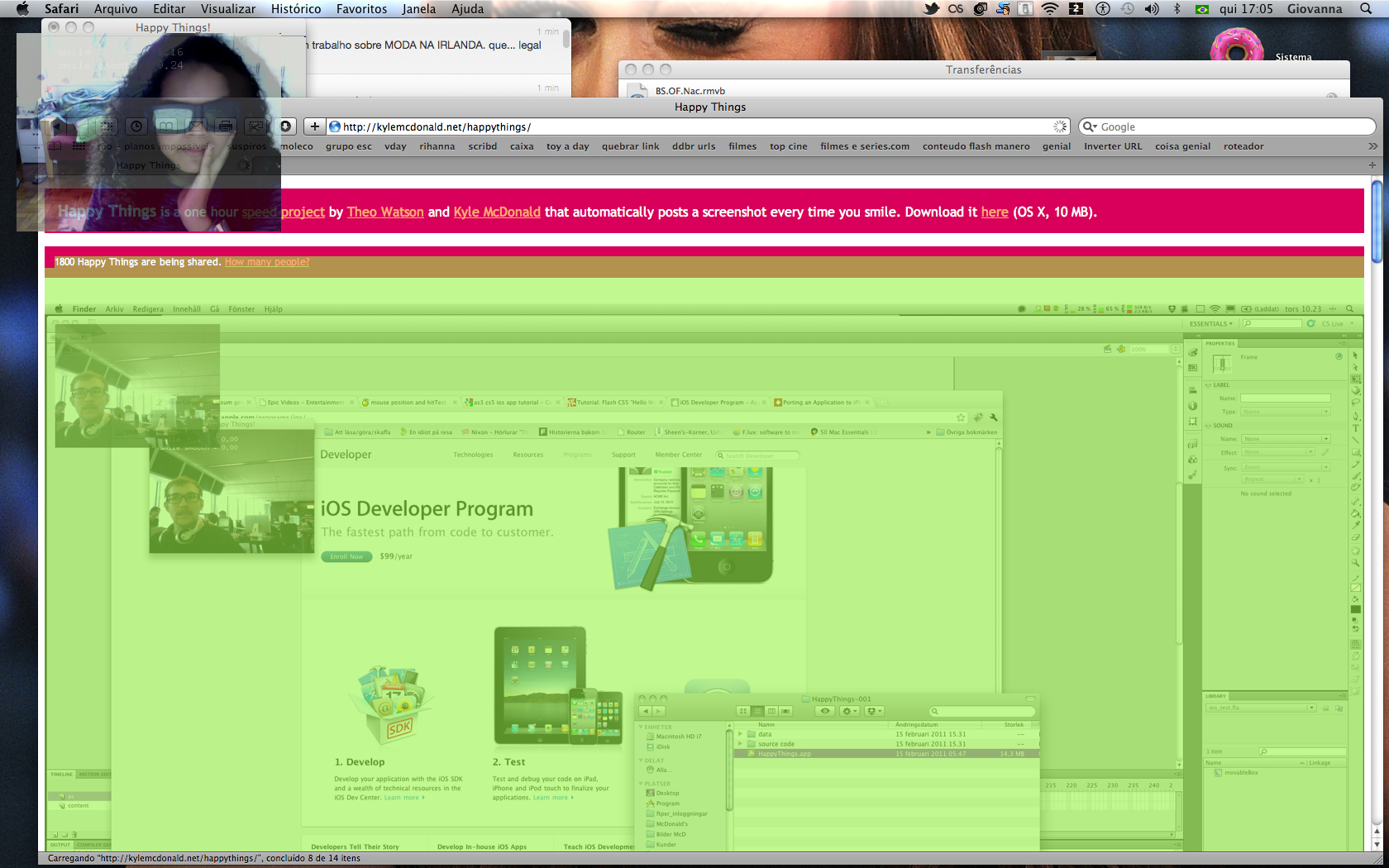Open Spotlight search magnifier
Screen dimensions: 1389x868
1366,9
